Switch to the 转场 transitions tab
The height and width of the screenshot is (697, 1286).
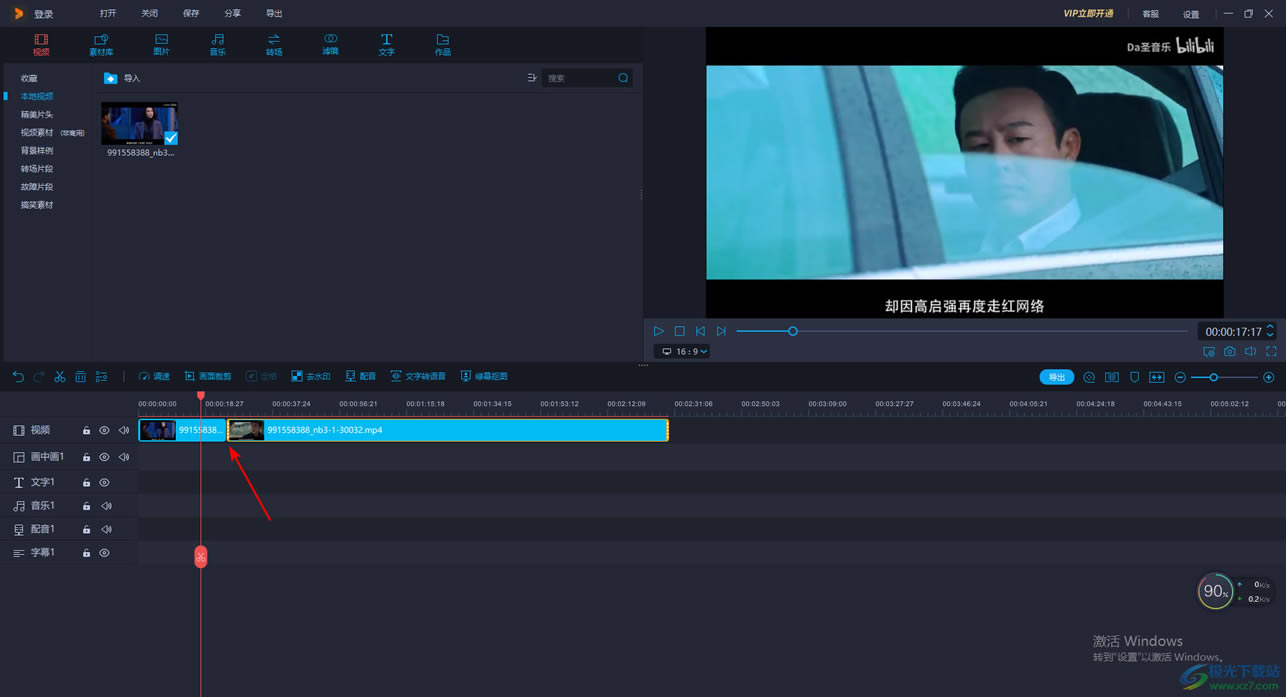point(273,44)
